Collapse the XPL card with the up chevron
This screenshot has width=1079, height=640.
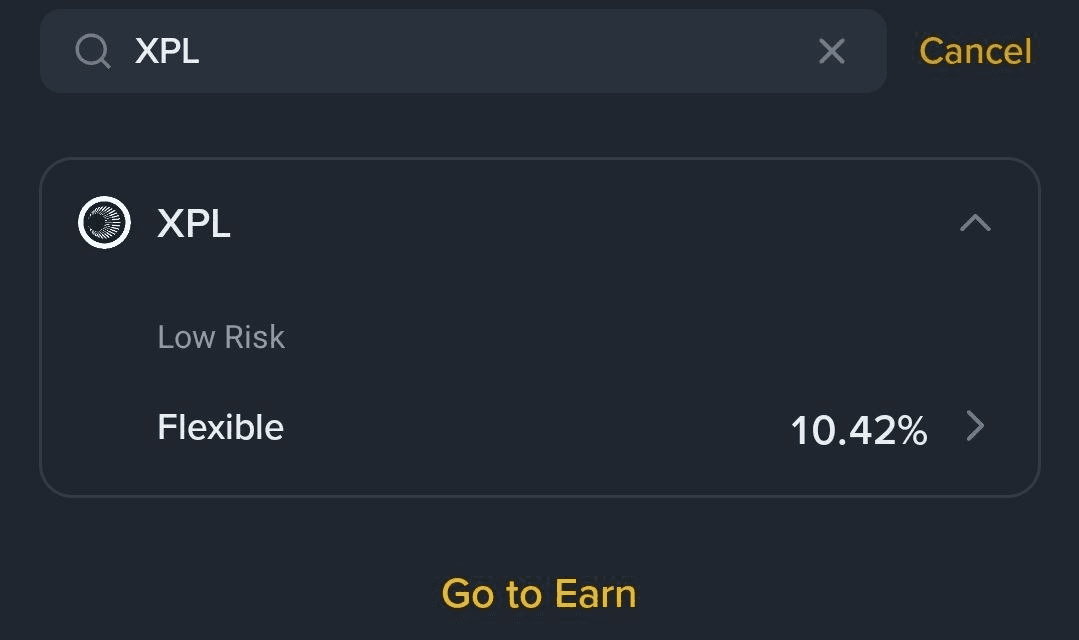pyautogui.click(x=975, y=222)
